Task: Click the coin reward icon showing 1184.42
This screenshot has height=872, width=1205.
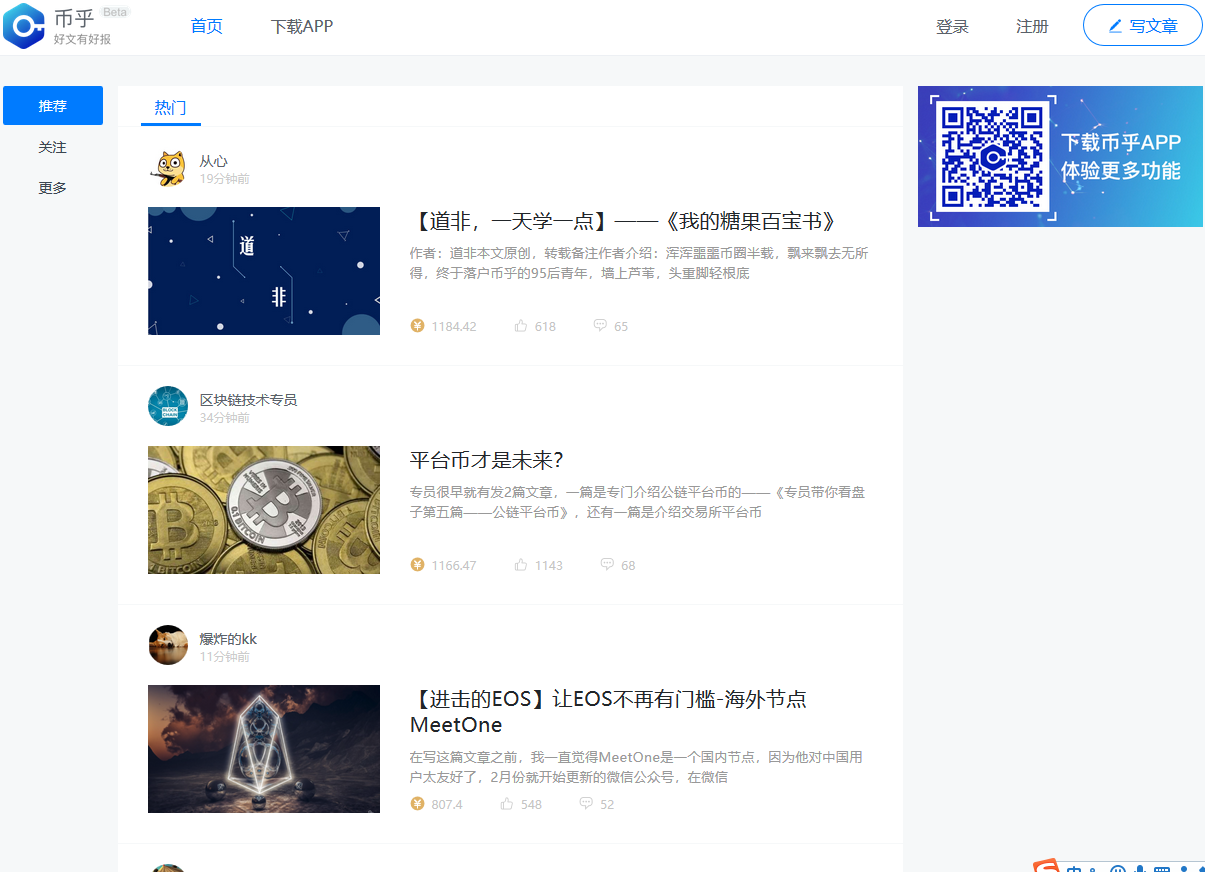Action: pos(417,326)
